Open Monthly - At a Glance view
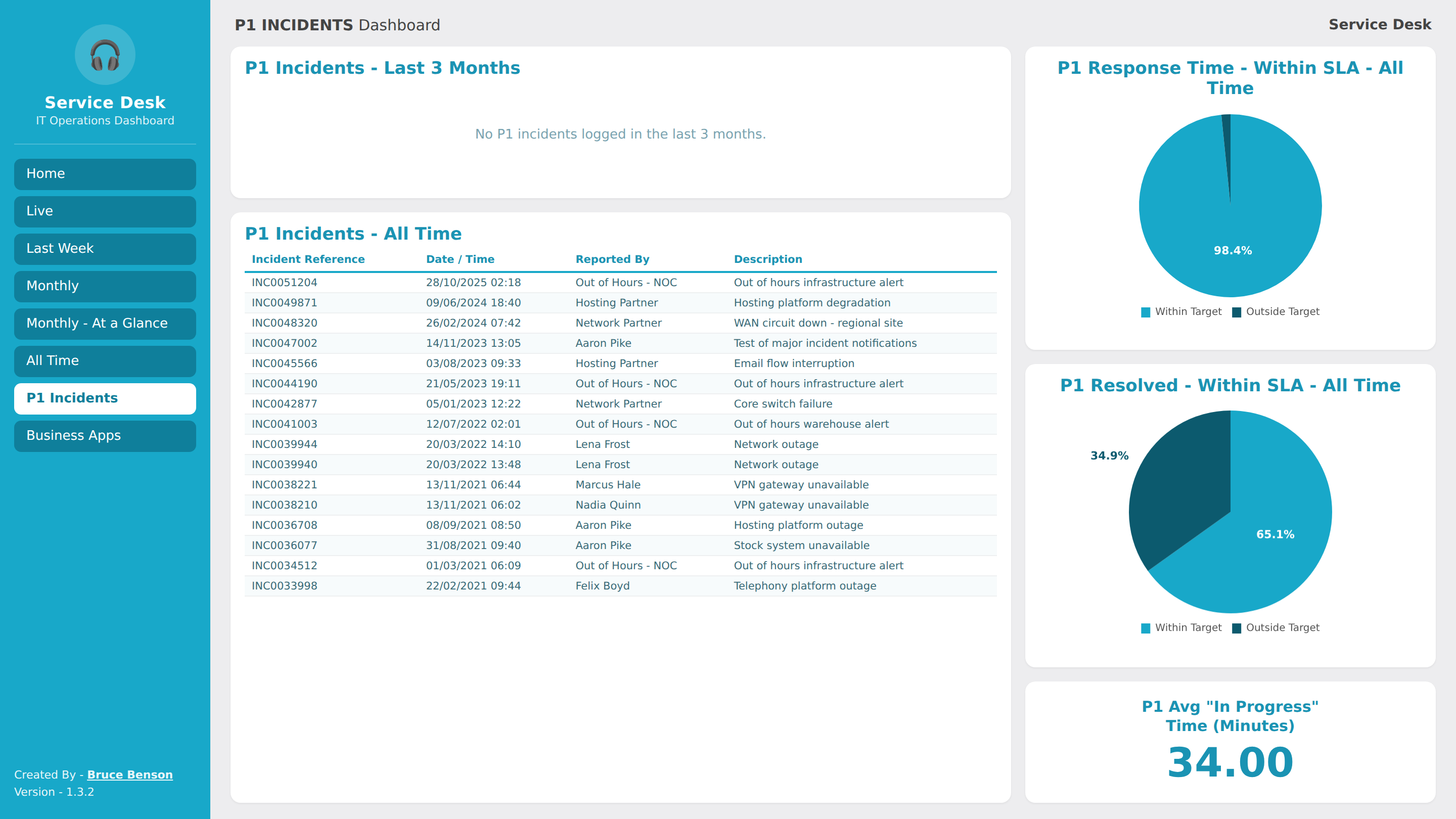1456x819 pixels. tap(105, 324)
